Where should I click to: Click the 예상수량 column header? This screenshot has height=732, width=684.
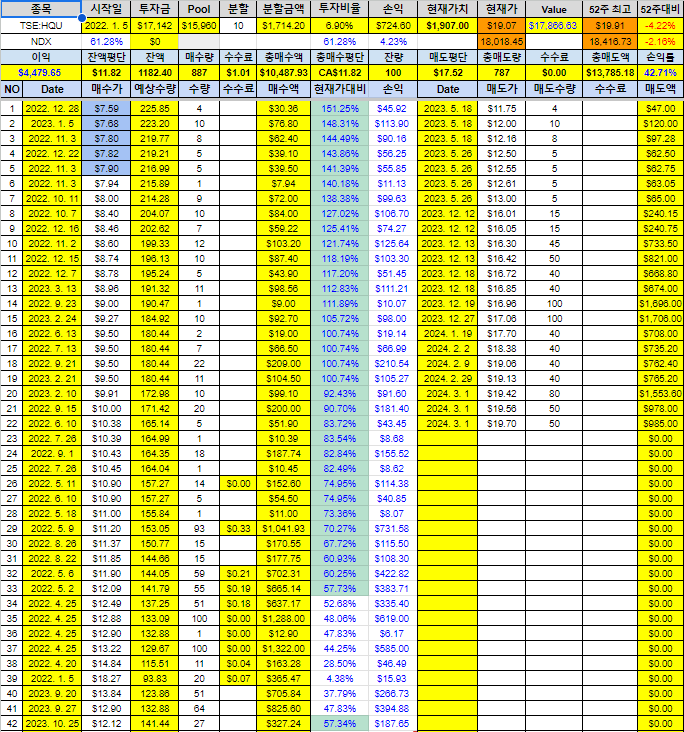pos(155,89)
